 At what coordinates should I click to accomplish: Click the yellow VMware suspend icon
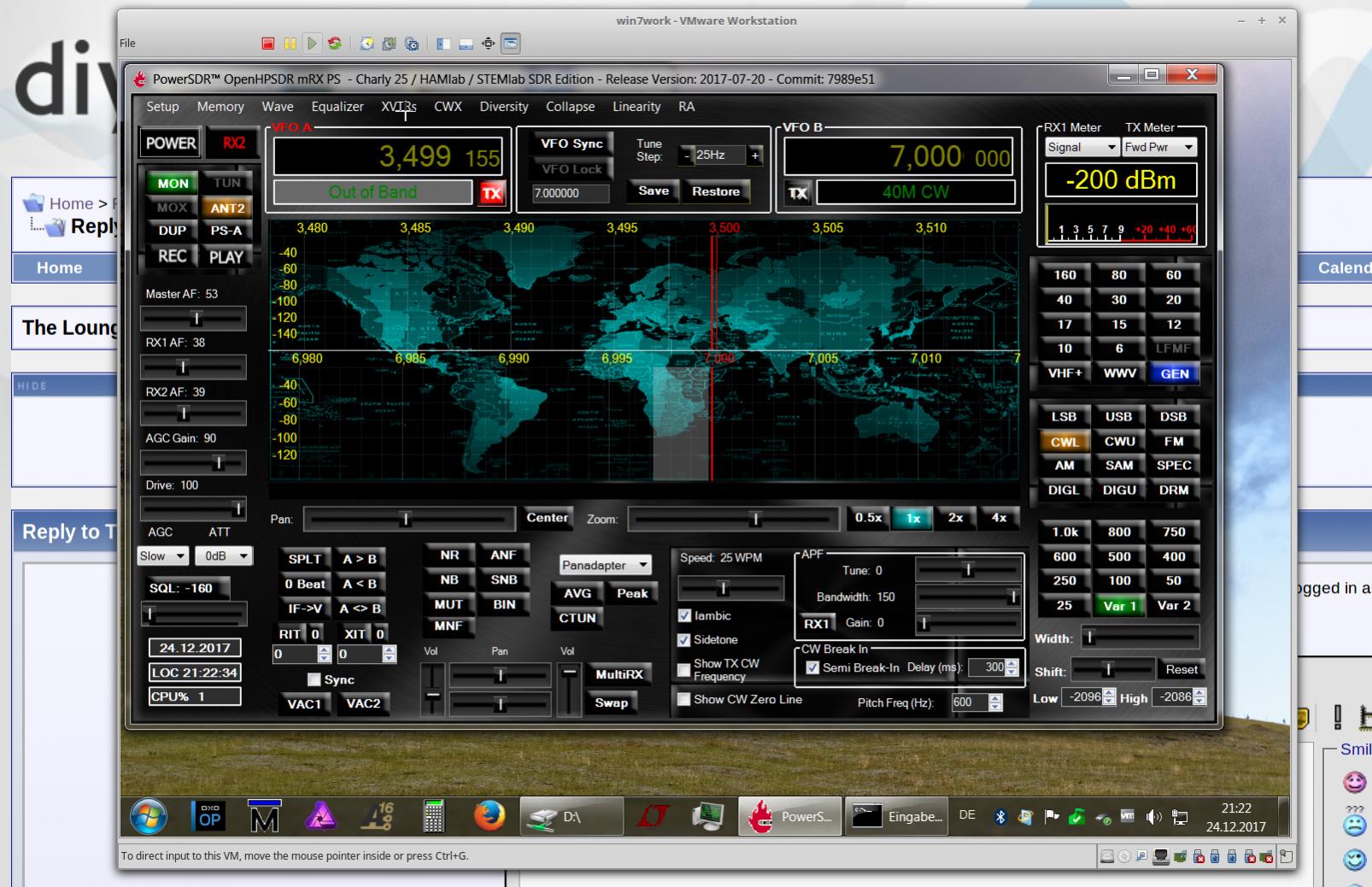tap(290, 43)
